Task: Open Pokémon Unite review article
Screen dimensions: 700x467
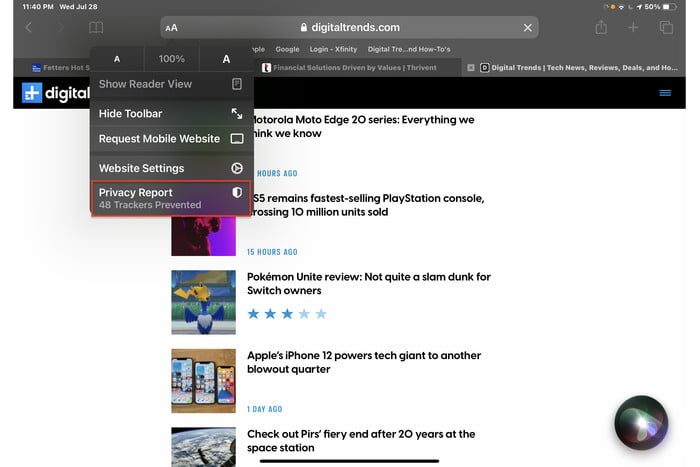Action: [x=368, y=284]
